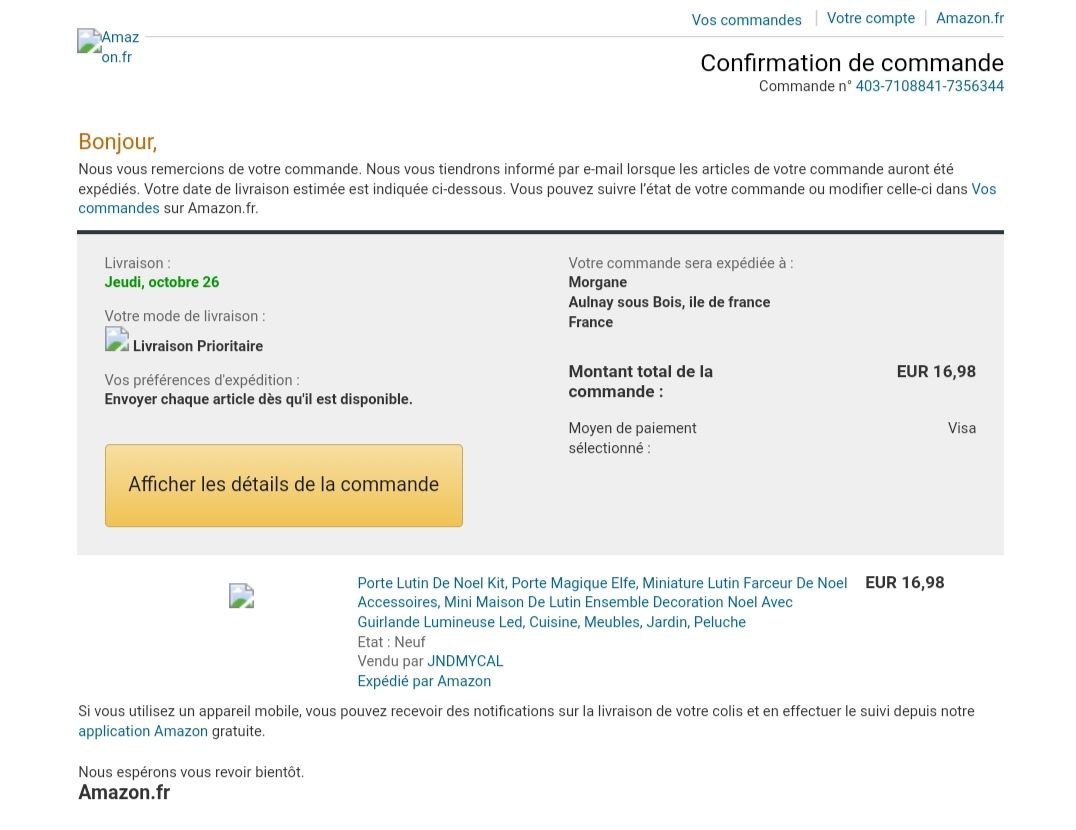This screenshot has height=830, width=1076.
Task: Click the bold Amazon.fr signature at the bottom
Action: pos(124,792)
